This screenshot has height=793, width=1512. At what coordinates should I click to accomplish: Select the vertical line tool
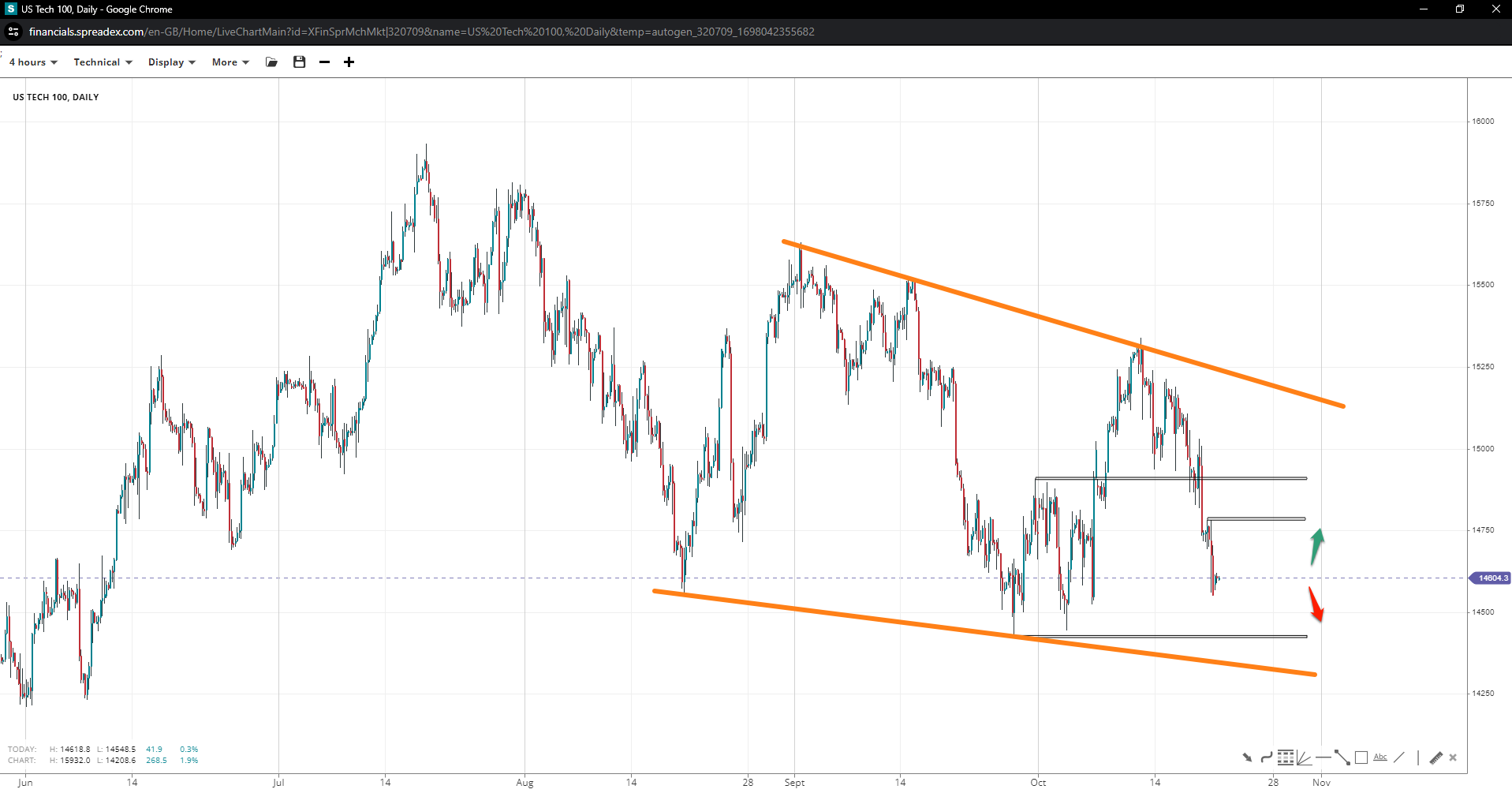click(1418, 757)
